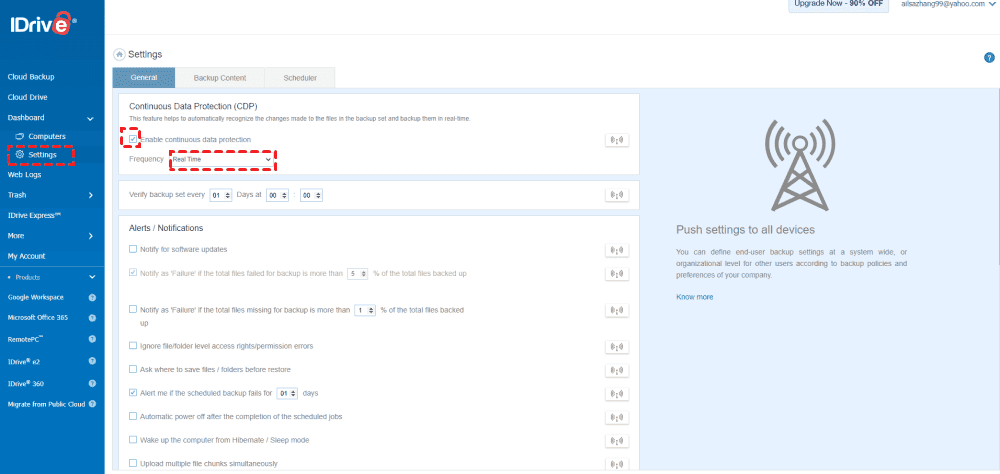Click Upgrade Now - 90% OFF button
The height and width of the screenshot is (474, 1000).
pos(839,4)
